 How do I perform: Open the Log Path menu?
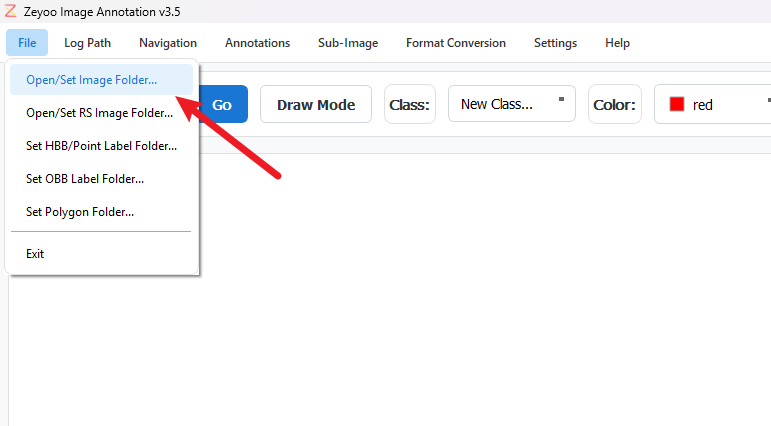pyautogui.click(x=88, y=43)
